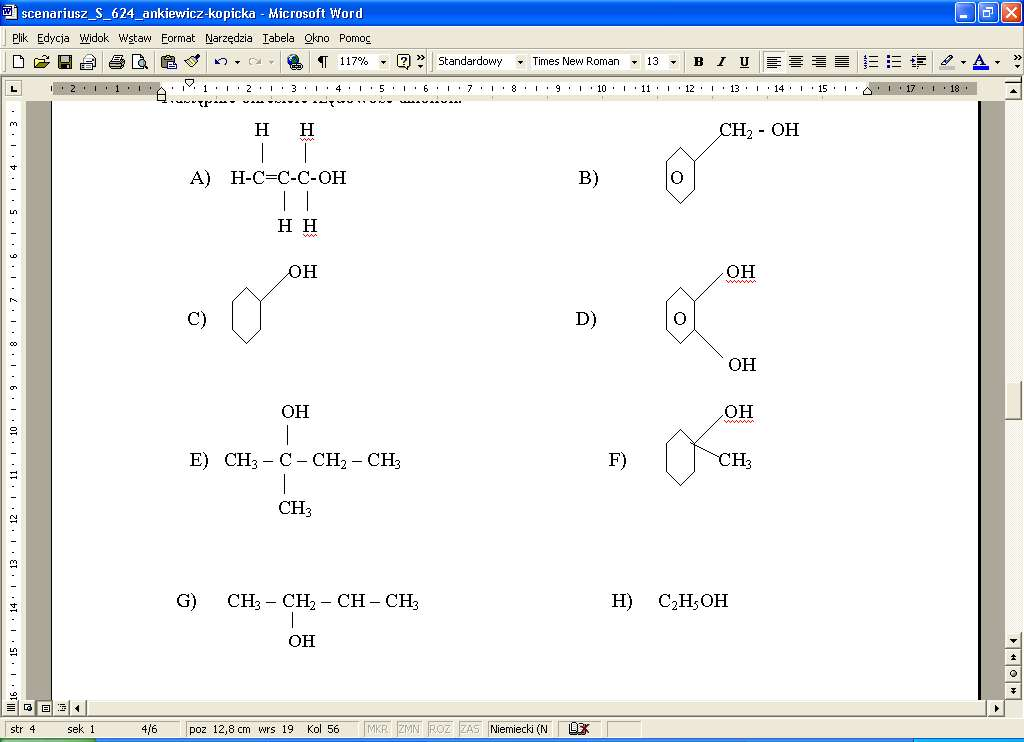Open the Times New Roman font dropdown
The height and width of the screenshot is (742, 1024).
(633, 61)
